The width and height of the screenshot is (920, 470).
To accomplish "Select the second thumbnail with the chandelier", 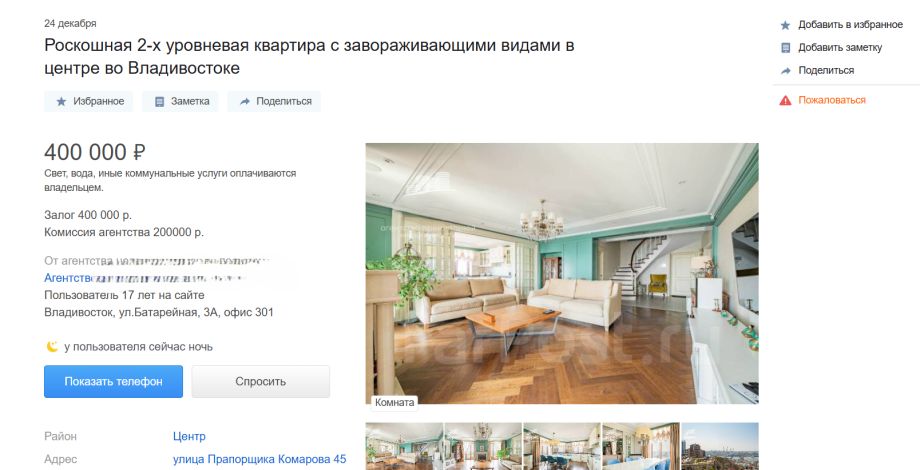I will (x=483, y=446).
